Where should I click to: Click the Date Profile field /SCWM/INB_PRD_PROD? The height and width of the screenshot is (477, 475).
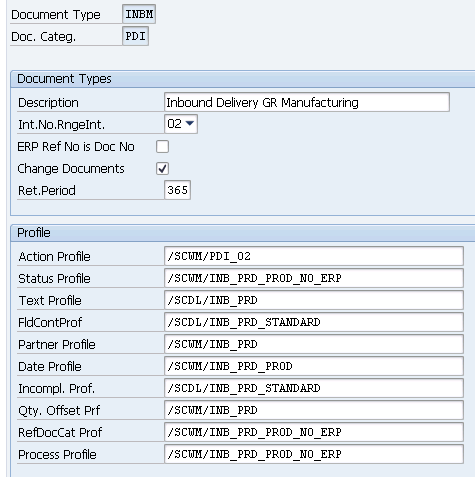[x=314, y=366]
